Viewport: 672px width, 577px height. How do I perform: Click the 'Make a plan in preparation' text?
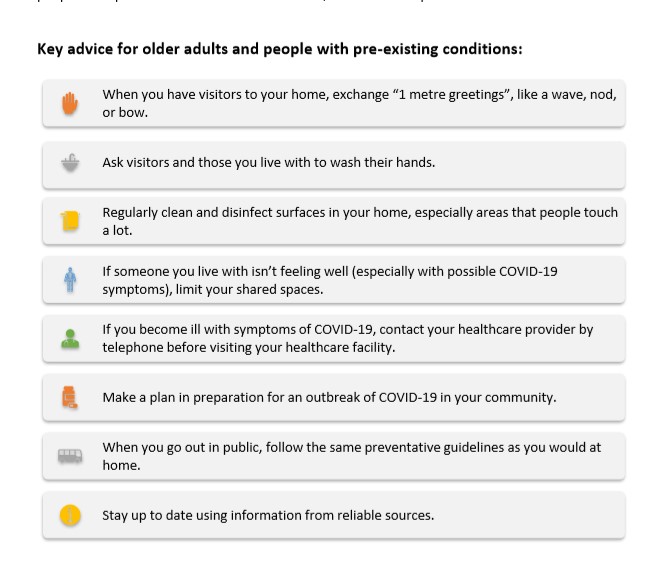click(x=329, y=397)
